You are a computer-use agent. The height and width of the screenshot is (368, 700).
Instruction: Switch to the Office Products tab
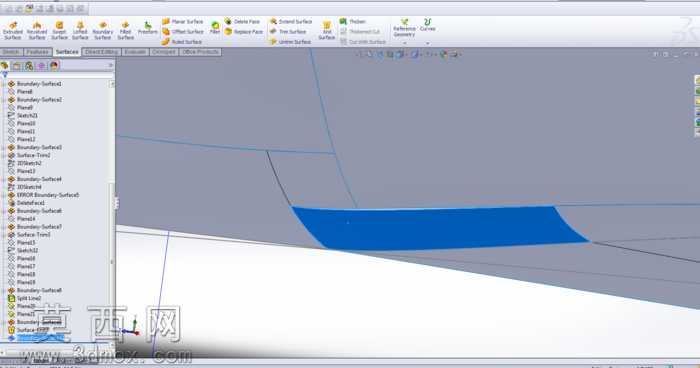200,52
